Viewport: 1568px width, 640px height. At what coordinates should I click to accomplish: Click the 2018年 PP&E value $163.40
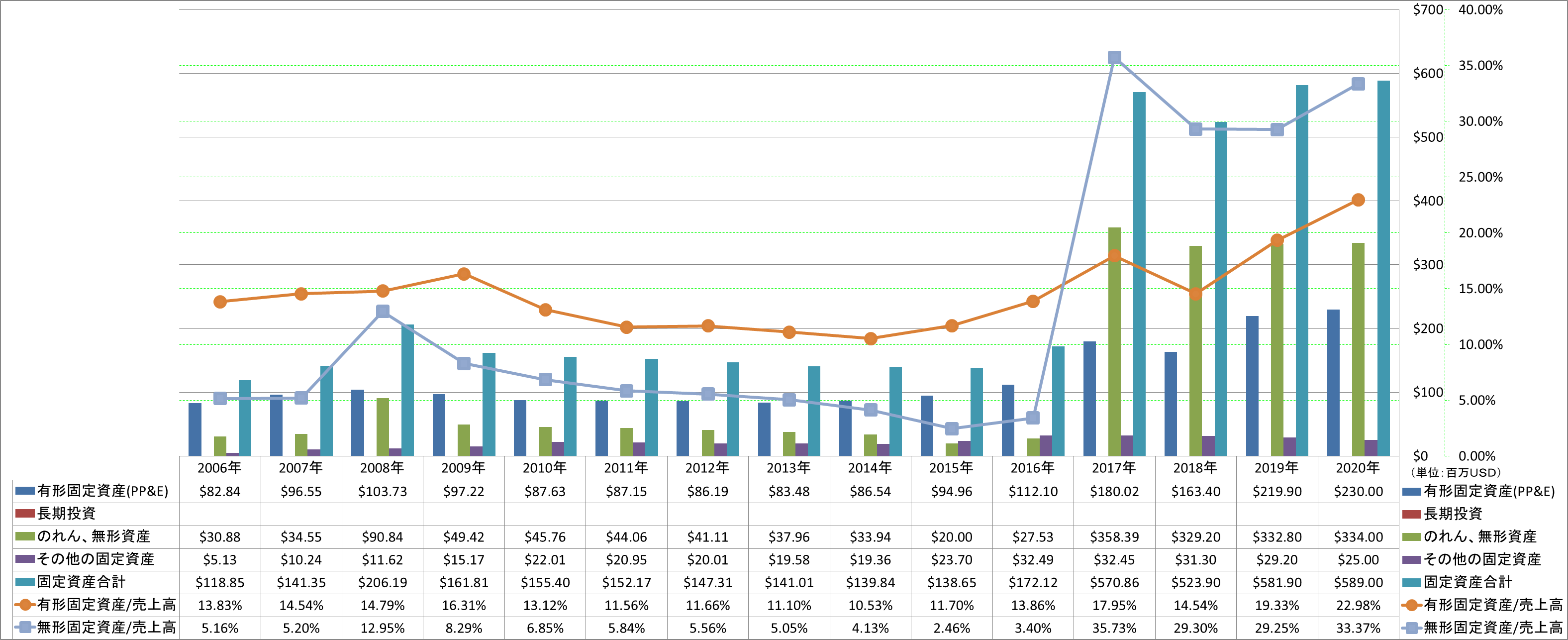(x=1195, y=491)
